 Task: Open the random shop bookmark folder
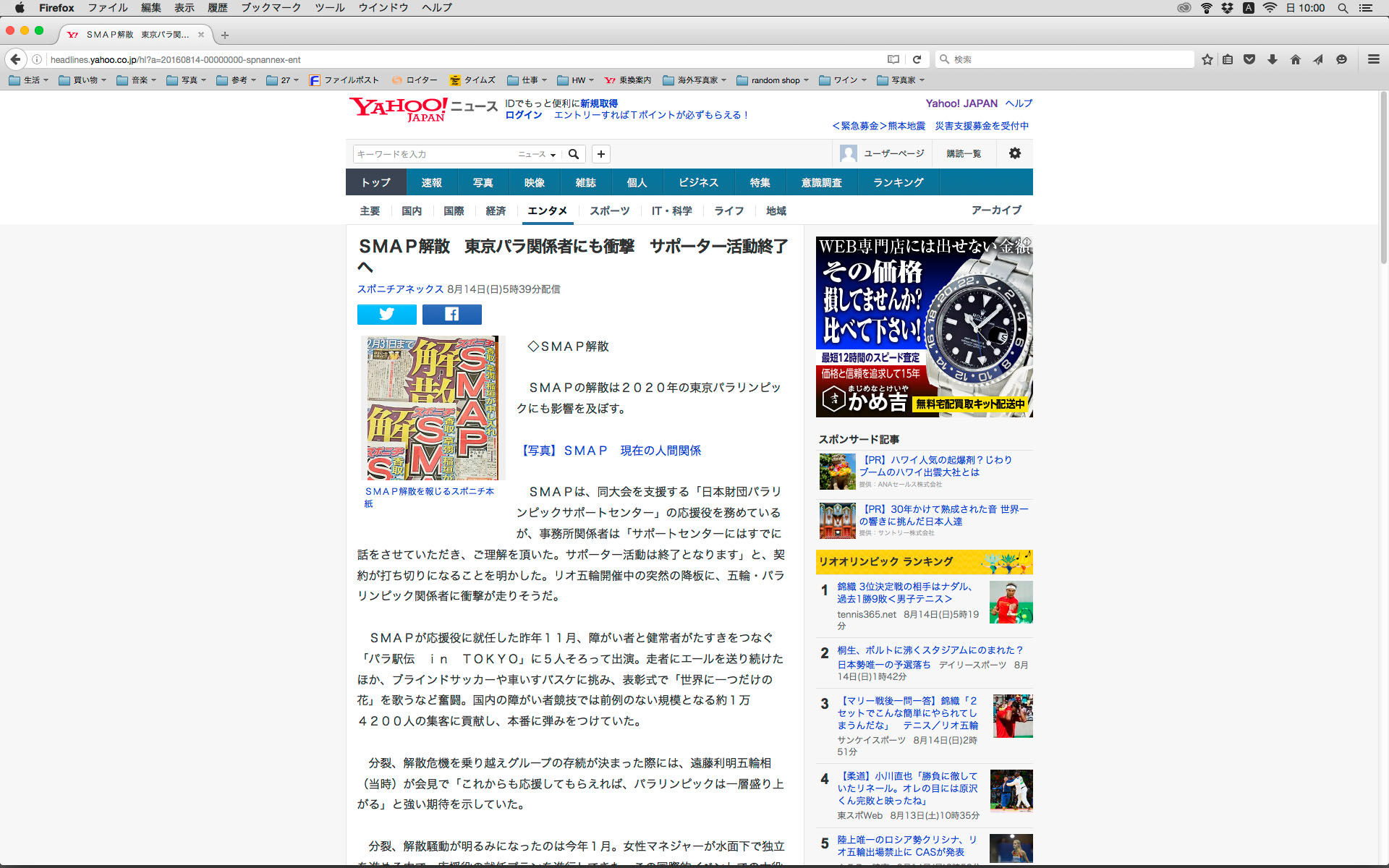click(x=773, y=80)
